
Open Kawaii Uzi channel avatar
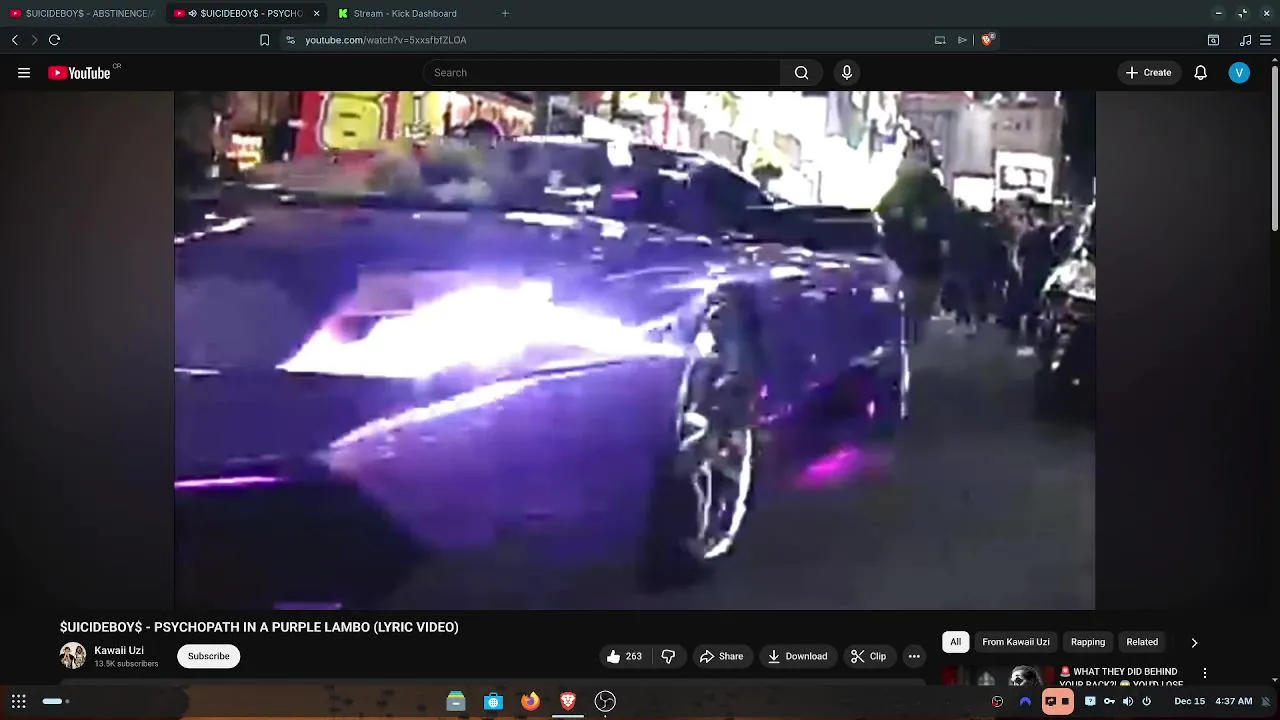(x=73, y=656)
